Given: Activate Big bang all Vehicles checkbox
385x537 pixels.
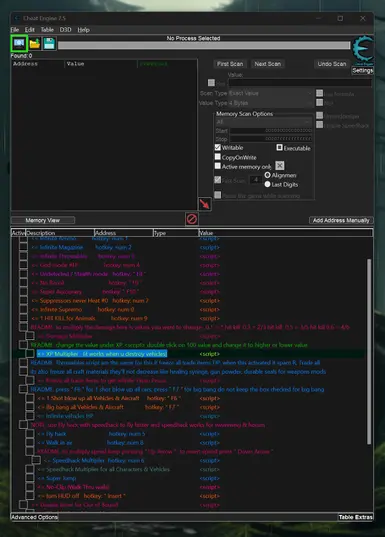Looking at the screenshot, I should 30,407.
